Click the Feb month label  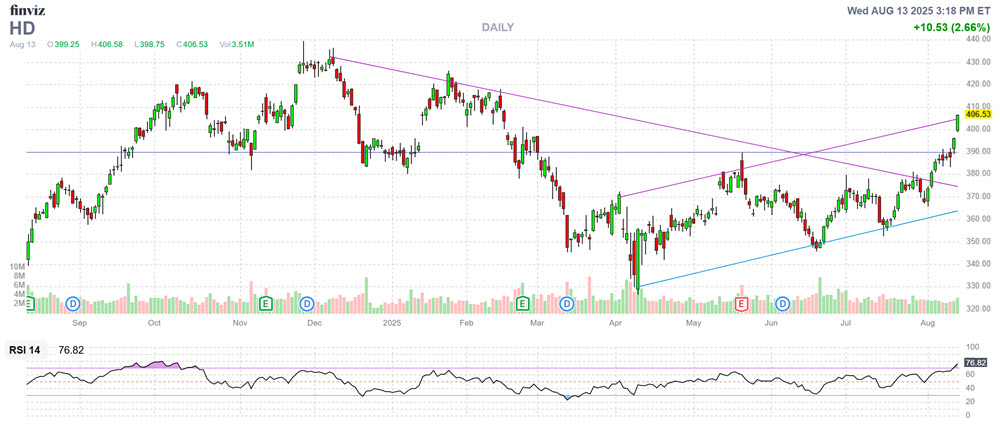pos(466,323)
